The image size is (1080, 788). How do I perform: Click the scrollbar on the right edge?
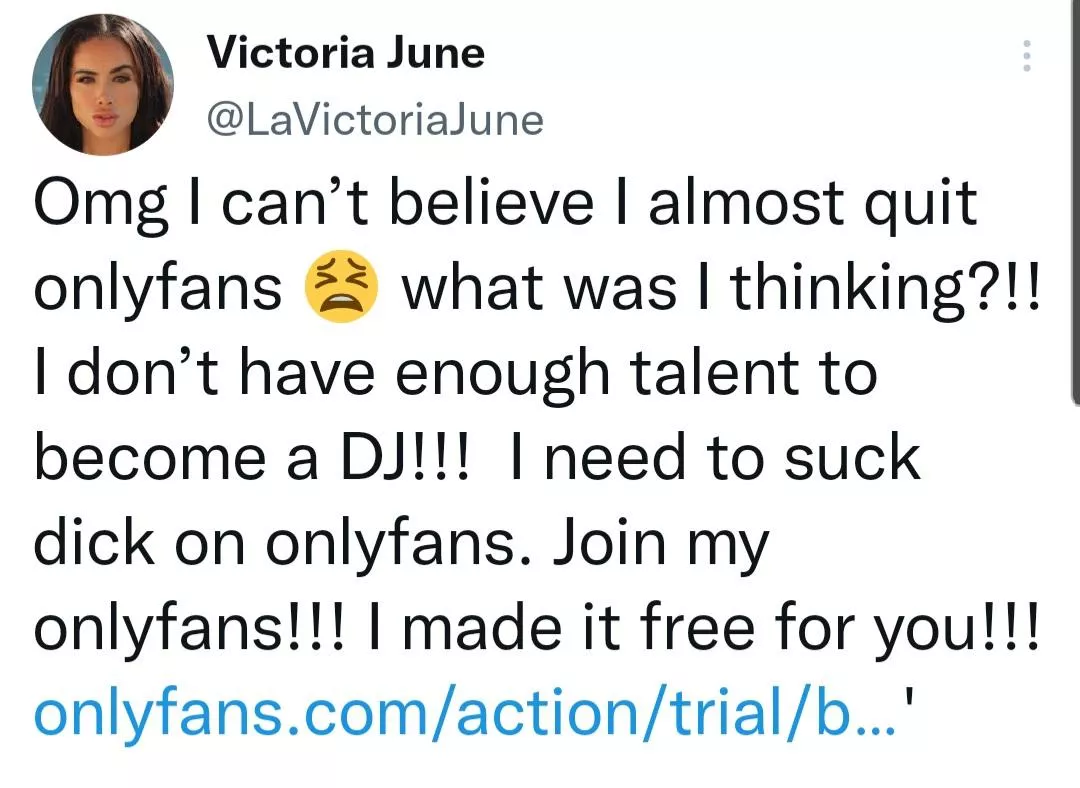tap(1075, 200)
